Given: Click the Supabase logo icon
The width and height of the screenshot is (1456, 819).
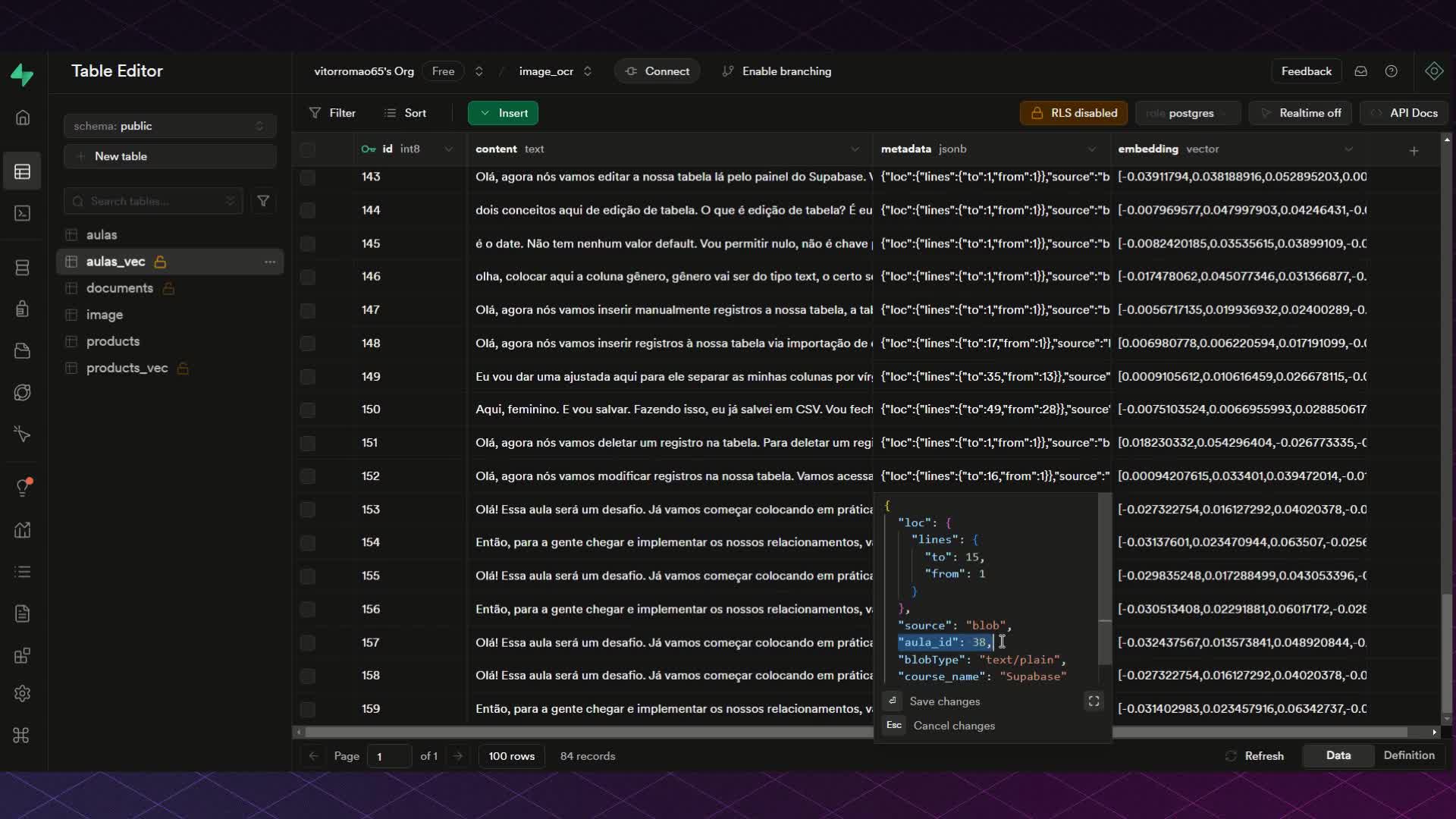Looking at the screenshot, I should tap(22, 74).
